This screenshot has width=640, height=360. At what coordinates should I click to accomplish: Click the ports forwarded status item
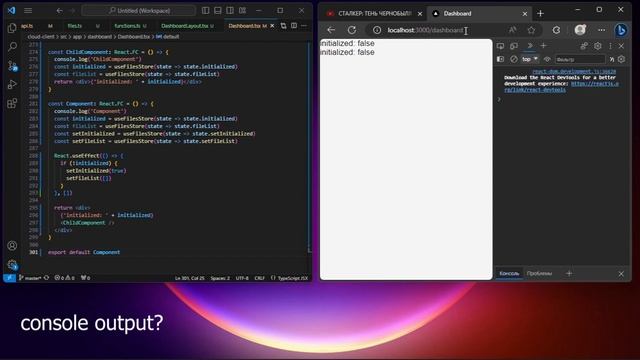tap(85, 278)
